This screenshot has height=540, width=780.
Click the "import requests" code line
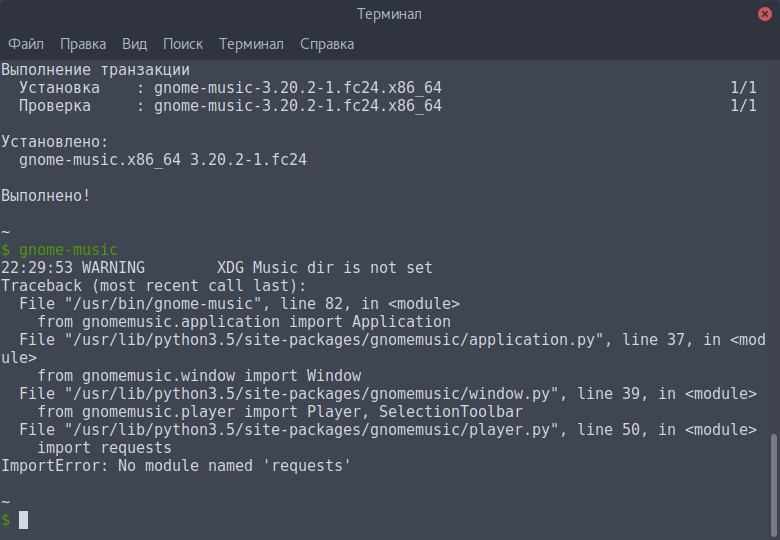[x=90, y=448]
